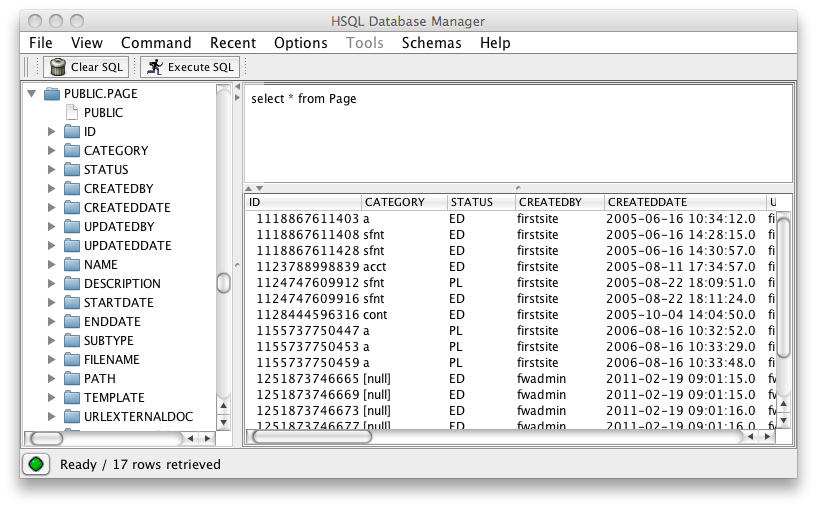817x508 pixels.
Task: Click the CREATEDBY column header
Action: (560, 202)
